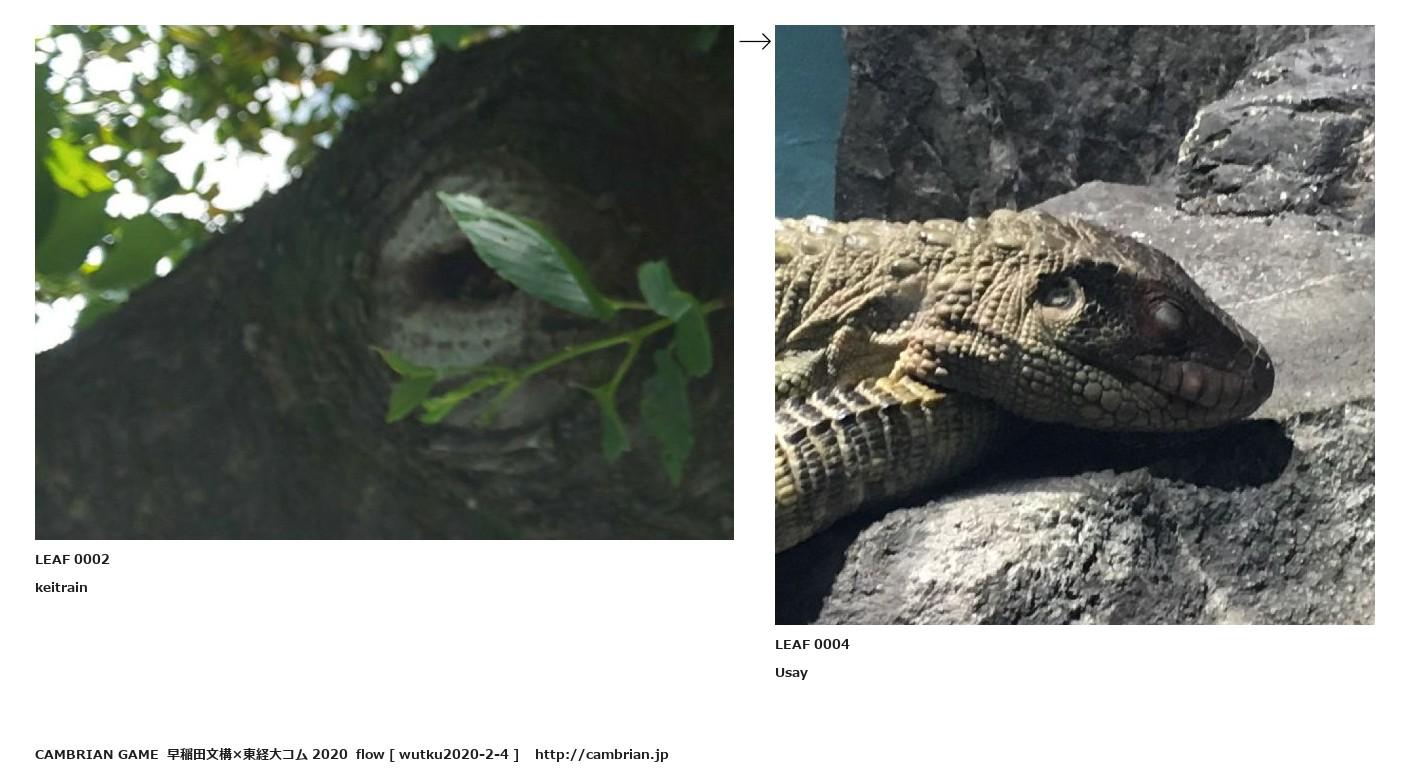Click the lizard's eye

[x=1058, y=293]
